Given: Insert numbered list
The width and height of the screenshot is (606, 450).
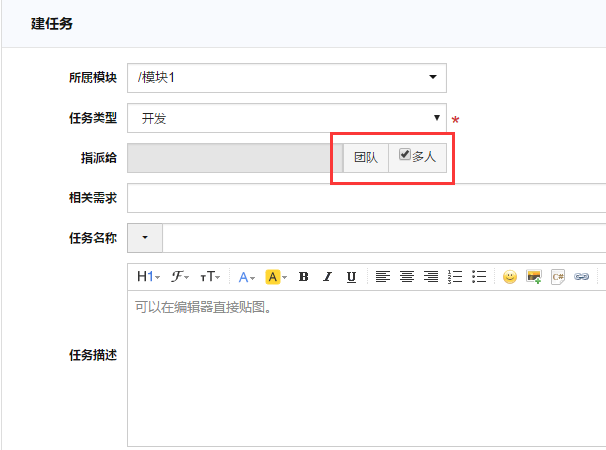Looking at the screenshot, I should [x=455, y=276].
